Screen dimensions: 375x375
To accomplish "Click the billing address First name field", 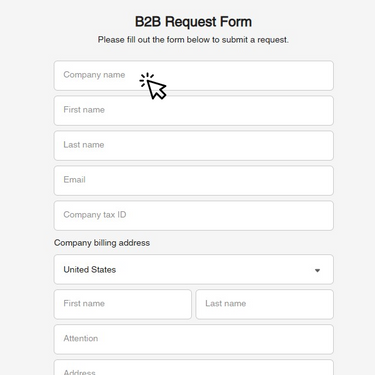I will click(123, 304).
